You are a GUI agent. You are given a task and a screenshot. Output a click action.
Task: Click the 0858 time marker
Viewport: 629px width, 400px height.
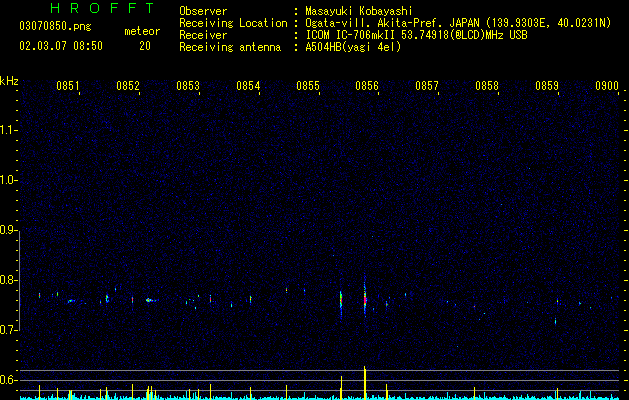pos(487,86)
